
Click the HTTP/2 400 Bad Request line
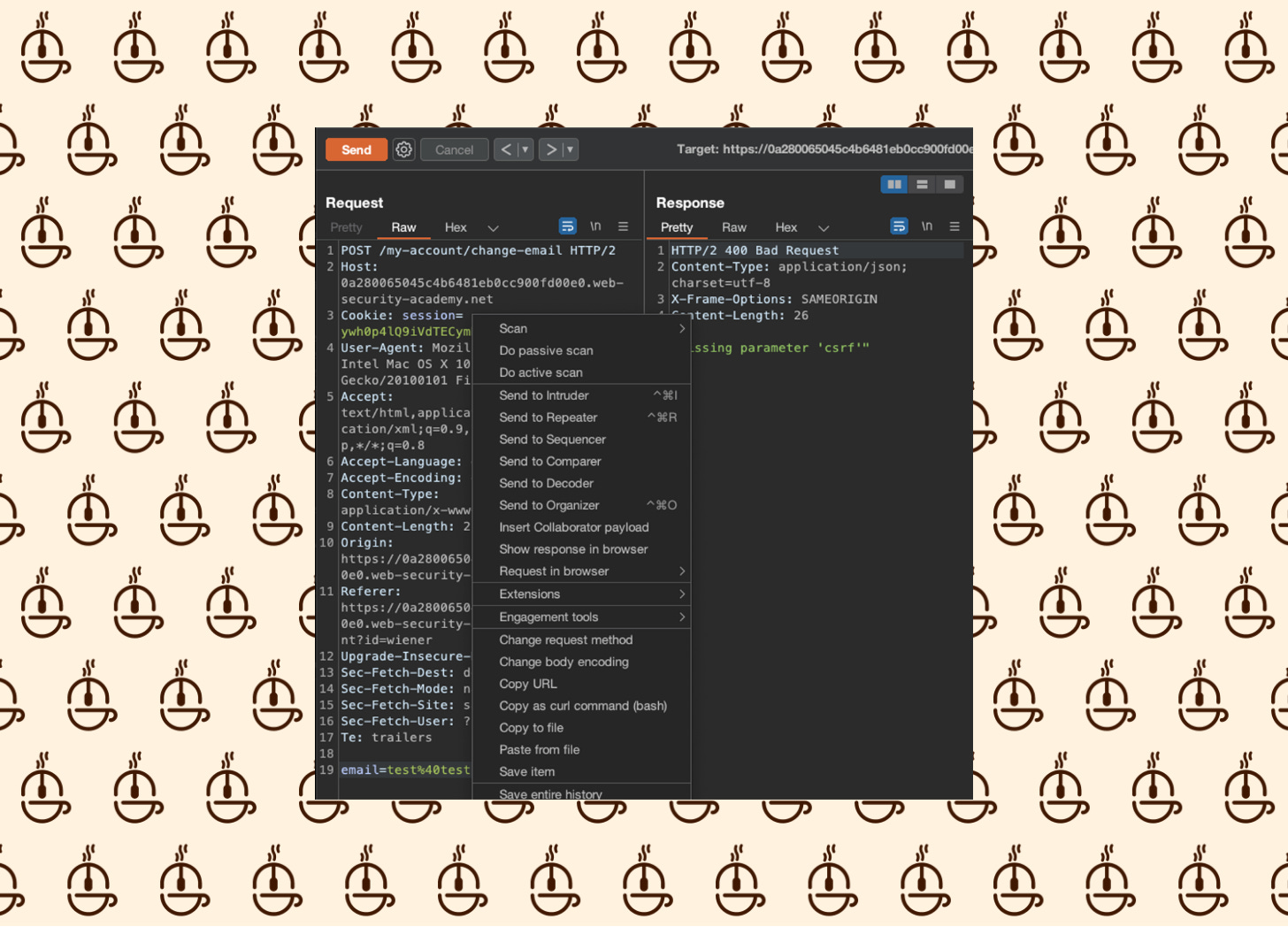[755, 250]
